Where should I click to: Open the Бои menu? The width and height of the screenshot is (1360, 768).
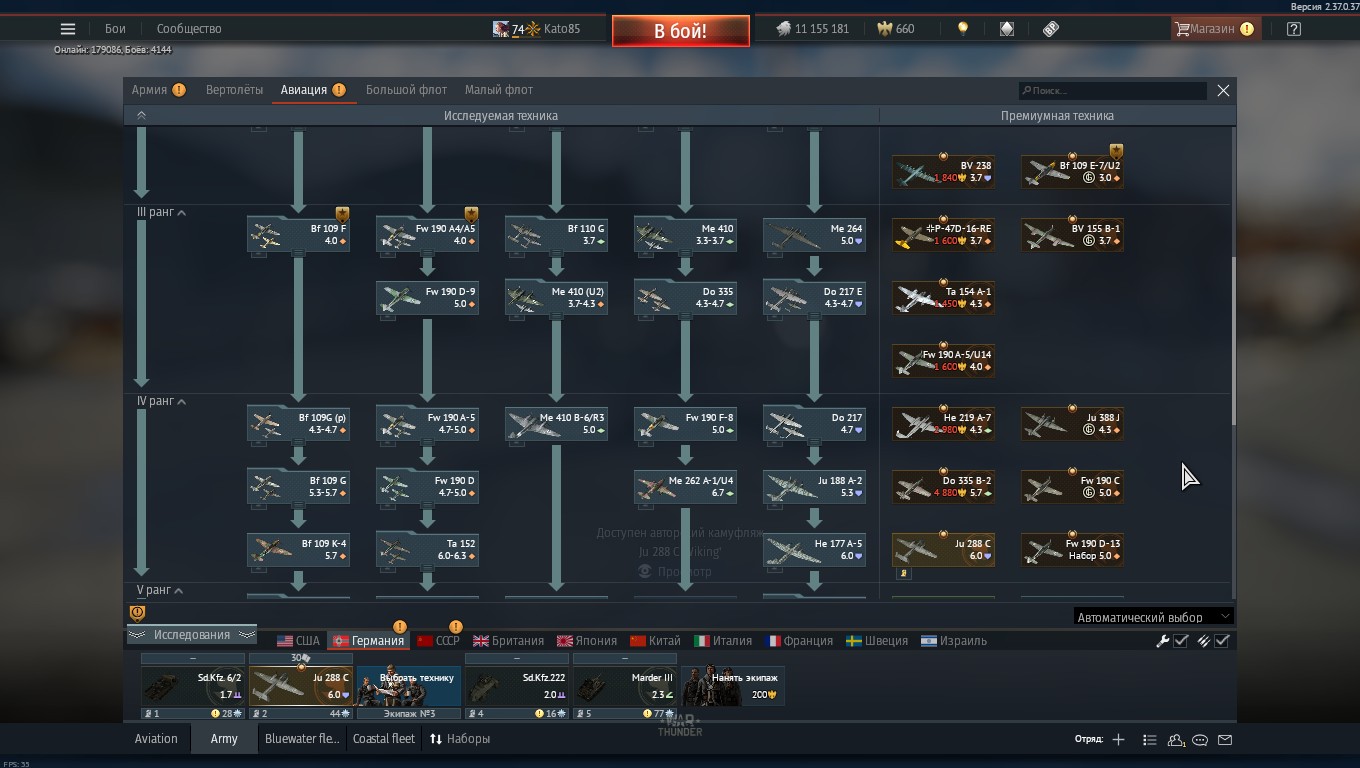click(116, 29)
